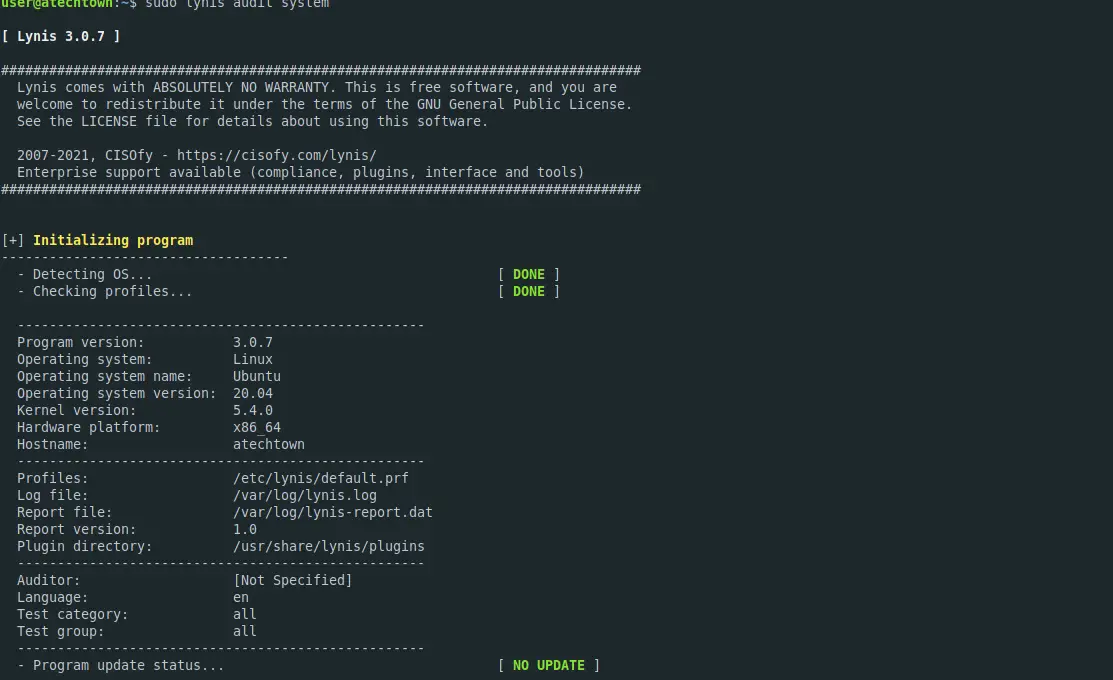The width and height of the screenshot is (1113, 680).
Task: Click the Test group value all
Action: tap(245, 632)
